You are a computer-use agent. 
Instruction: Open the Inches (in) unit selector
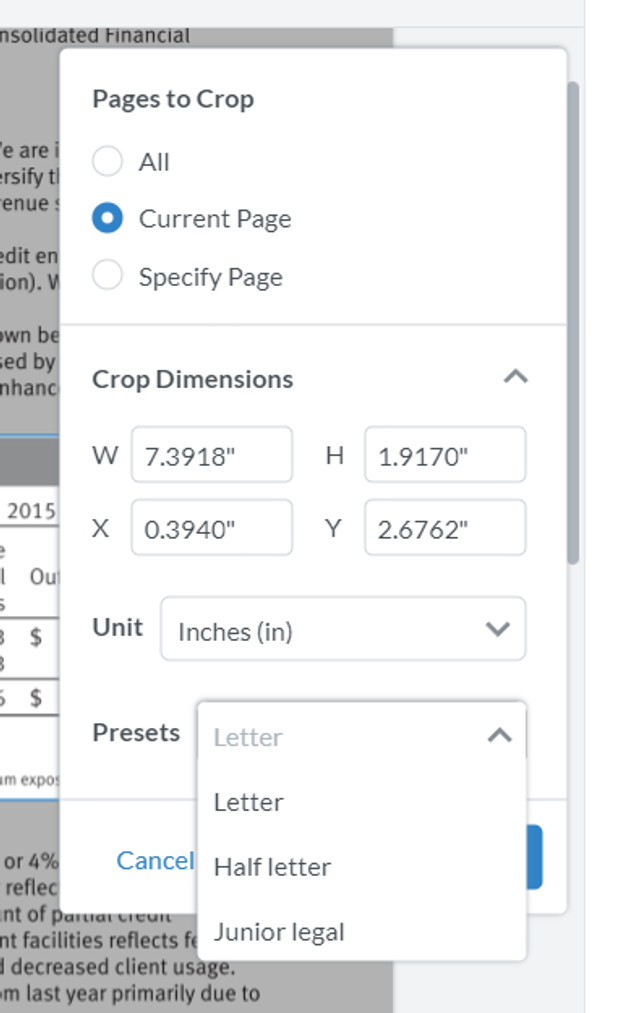point(342,630)
